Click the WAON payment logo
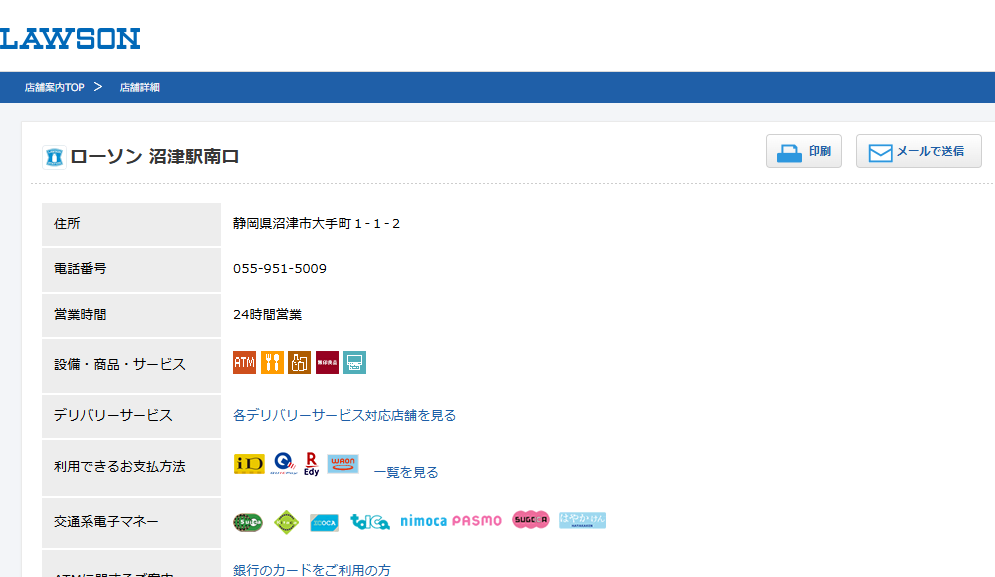 pos(343,464)
